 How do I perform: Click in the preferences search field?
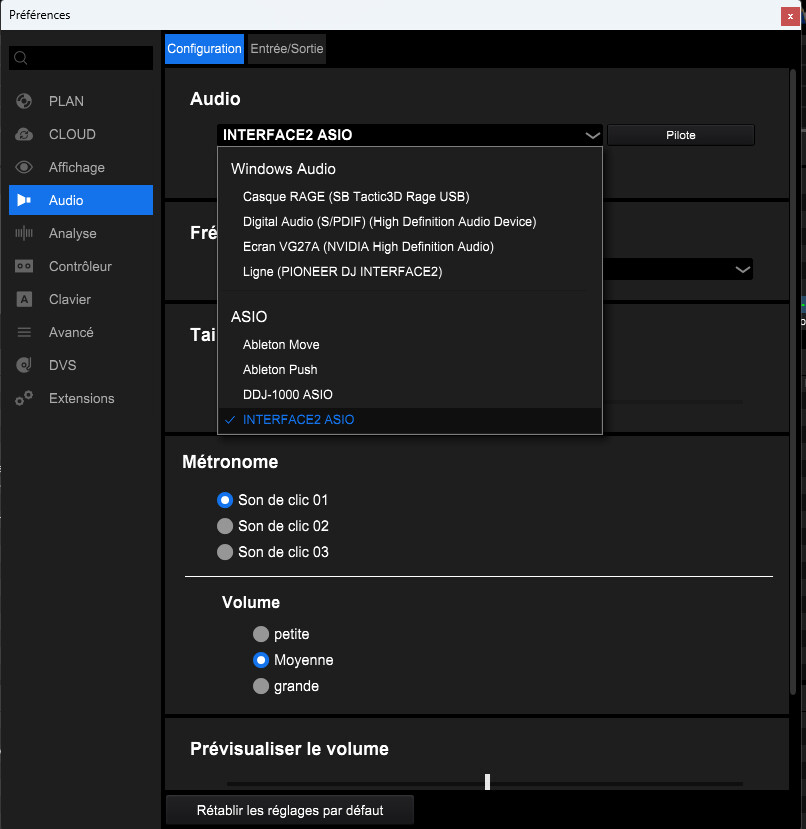[81, 58]
